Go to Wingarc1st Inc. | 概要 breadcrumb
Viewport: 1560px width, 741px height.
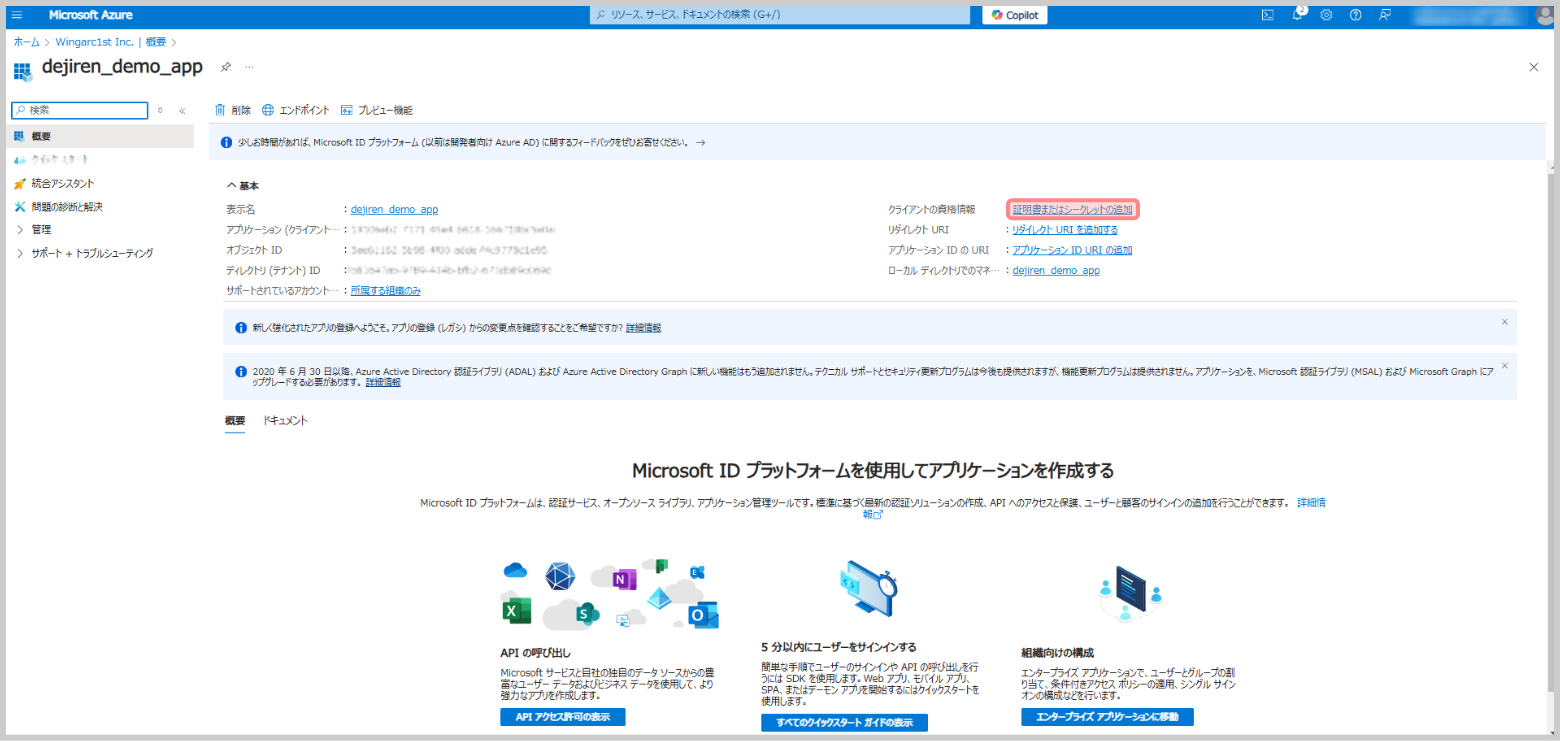(109, 42)
